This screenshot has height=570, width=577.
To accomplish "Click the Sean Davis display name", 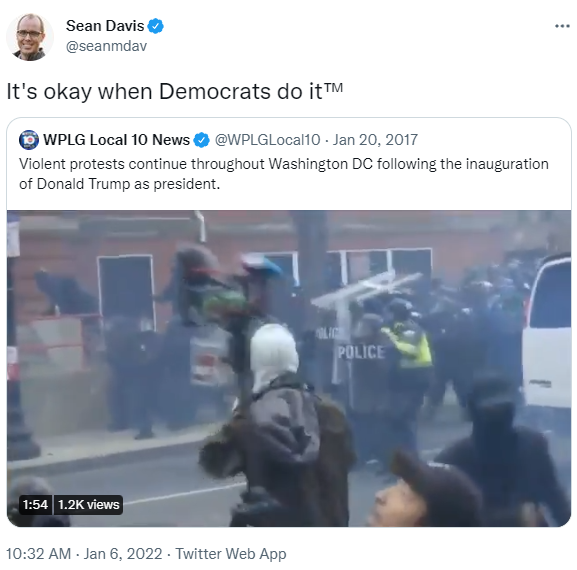I will [x=105, y=26].
